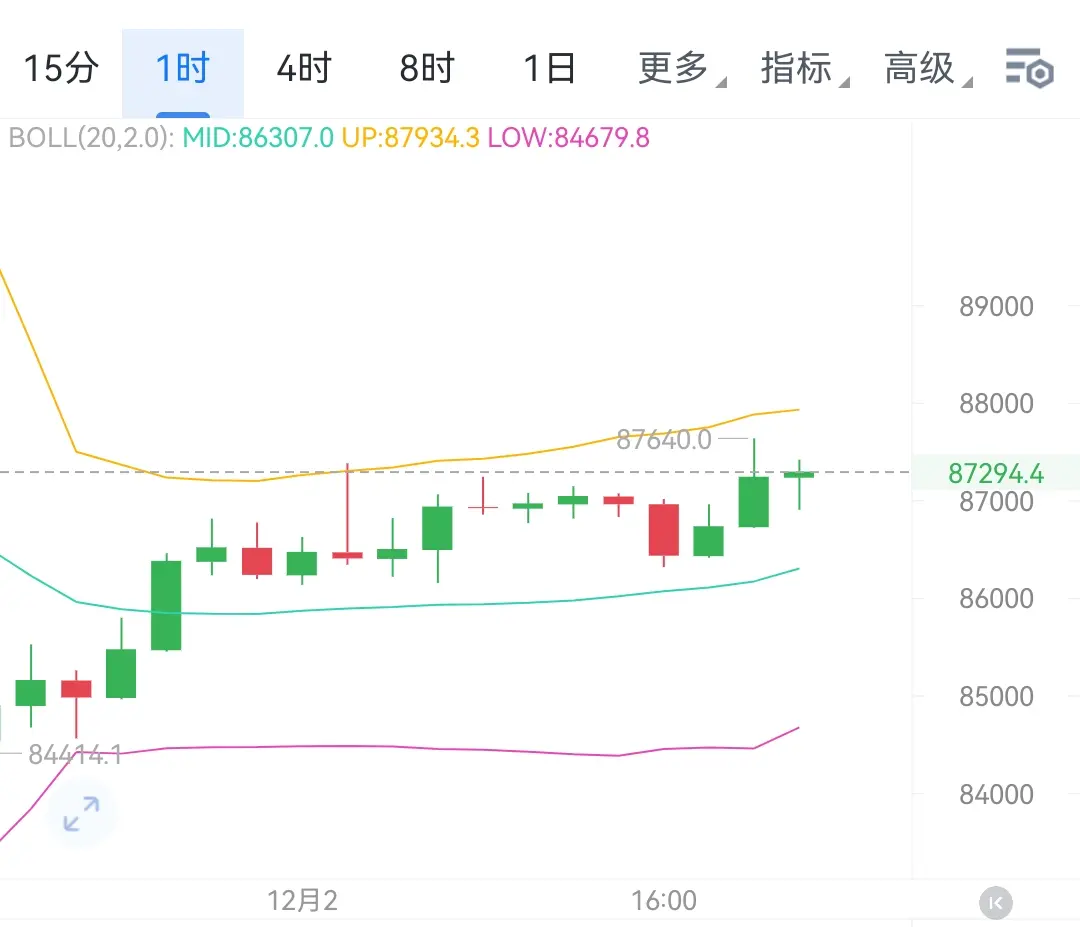Click the MID:86307.0 value
The image size is (1080, 927).
(258, 138)
